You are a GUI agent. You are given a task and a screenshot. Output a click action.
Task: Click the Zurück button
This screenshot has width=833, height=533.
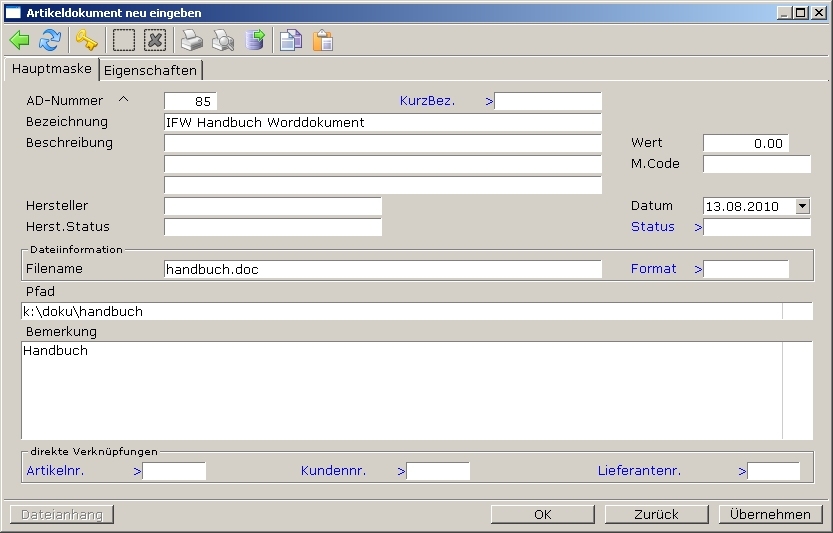pos(656,514)
